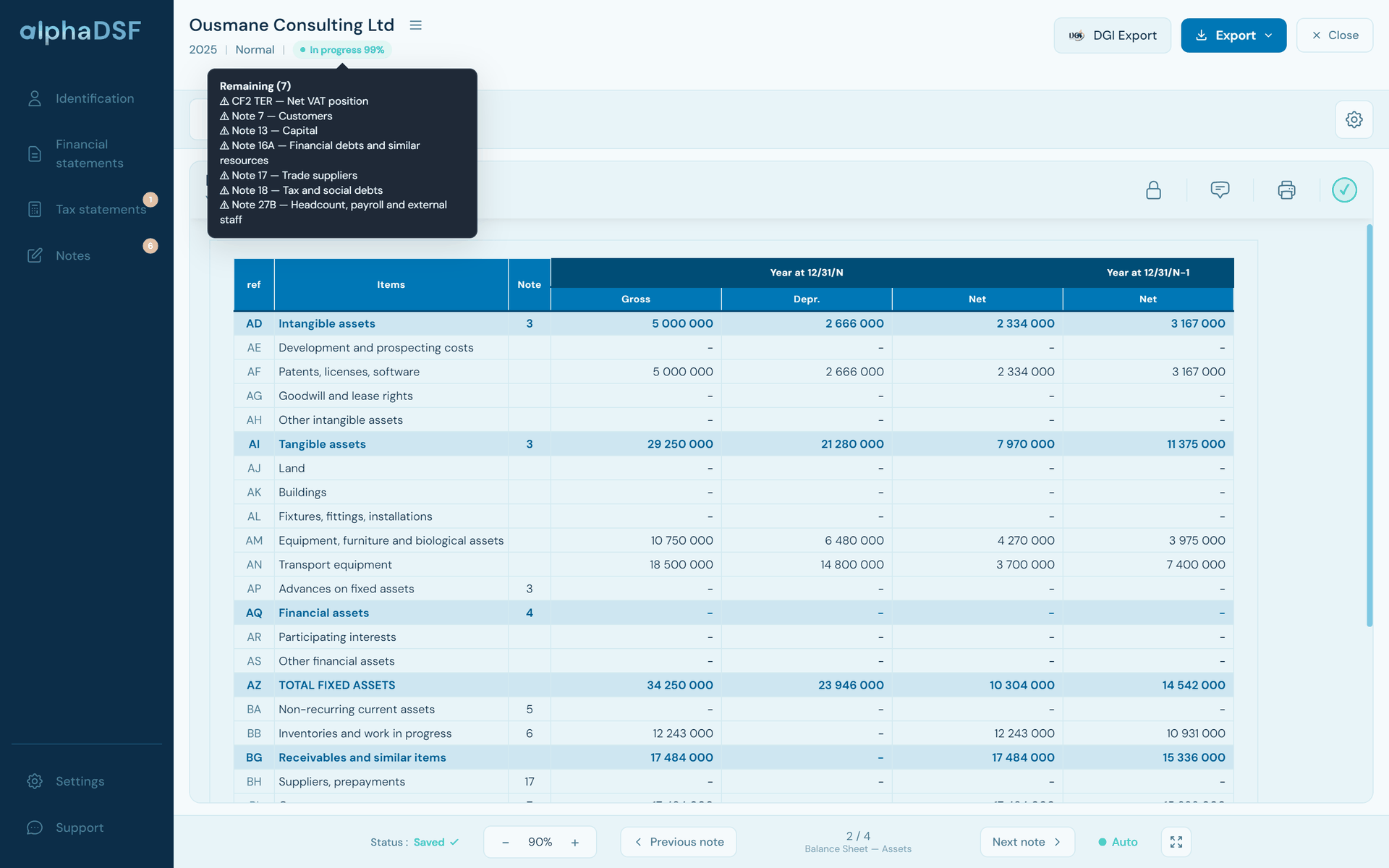1389x868 pixels.
Task: Mark note validated with checkmark circle
Action: click(x=1344, y=190)
